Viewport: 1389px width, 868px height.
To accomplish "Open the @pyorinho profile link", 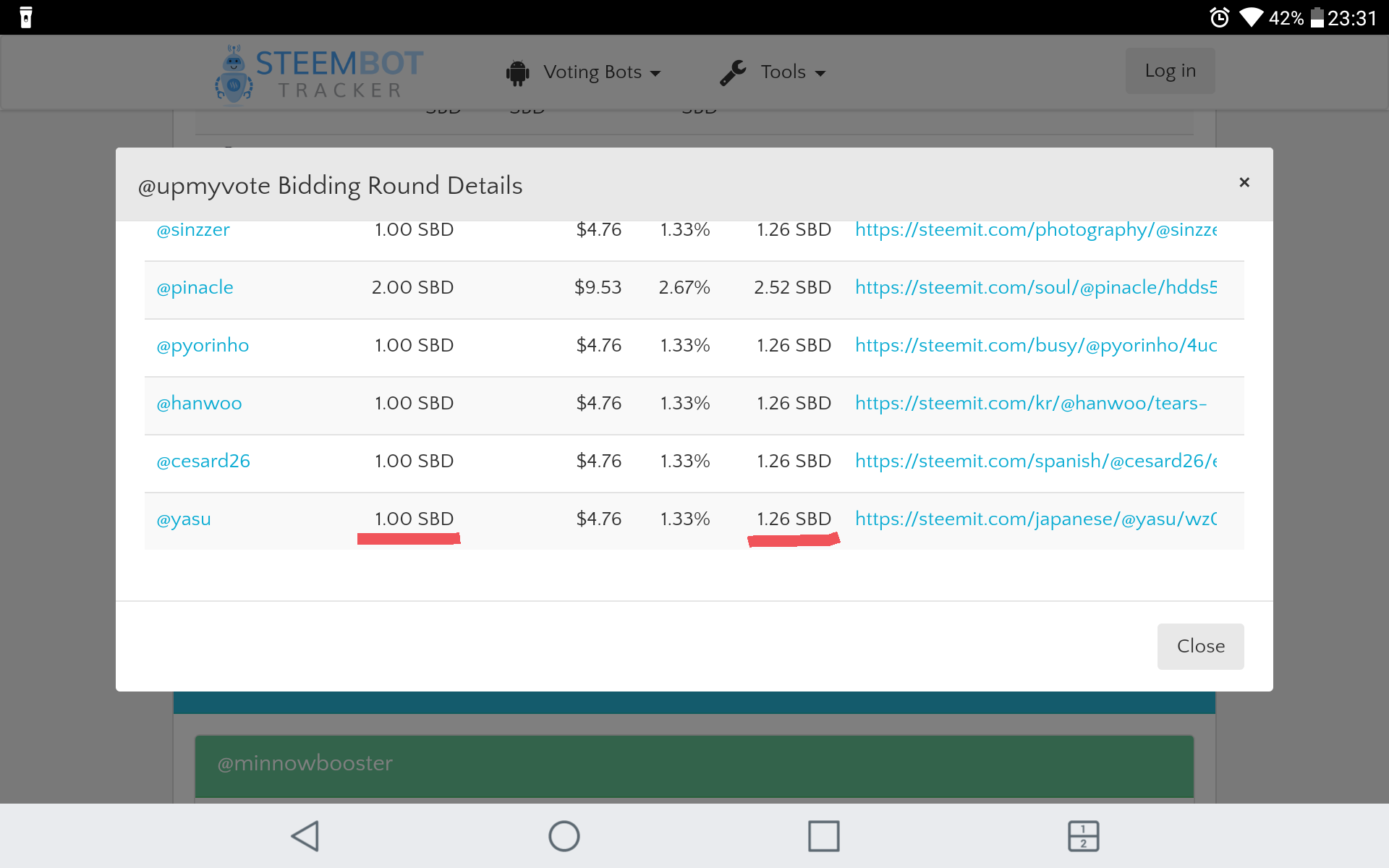I will 203,346.
